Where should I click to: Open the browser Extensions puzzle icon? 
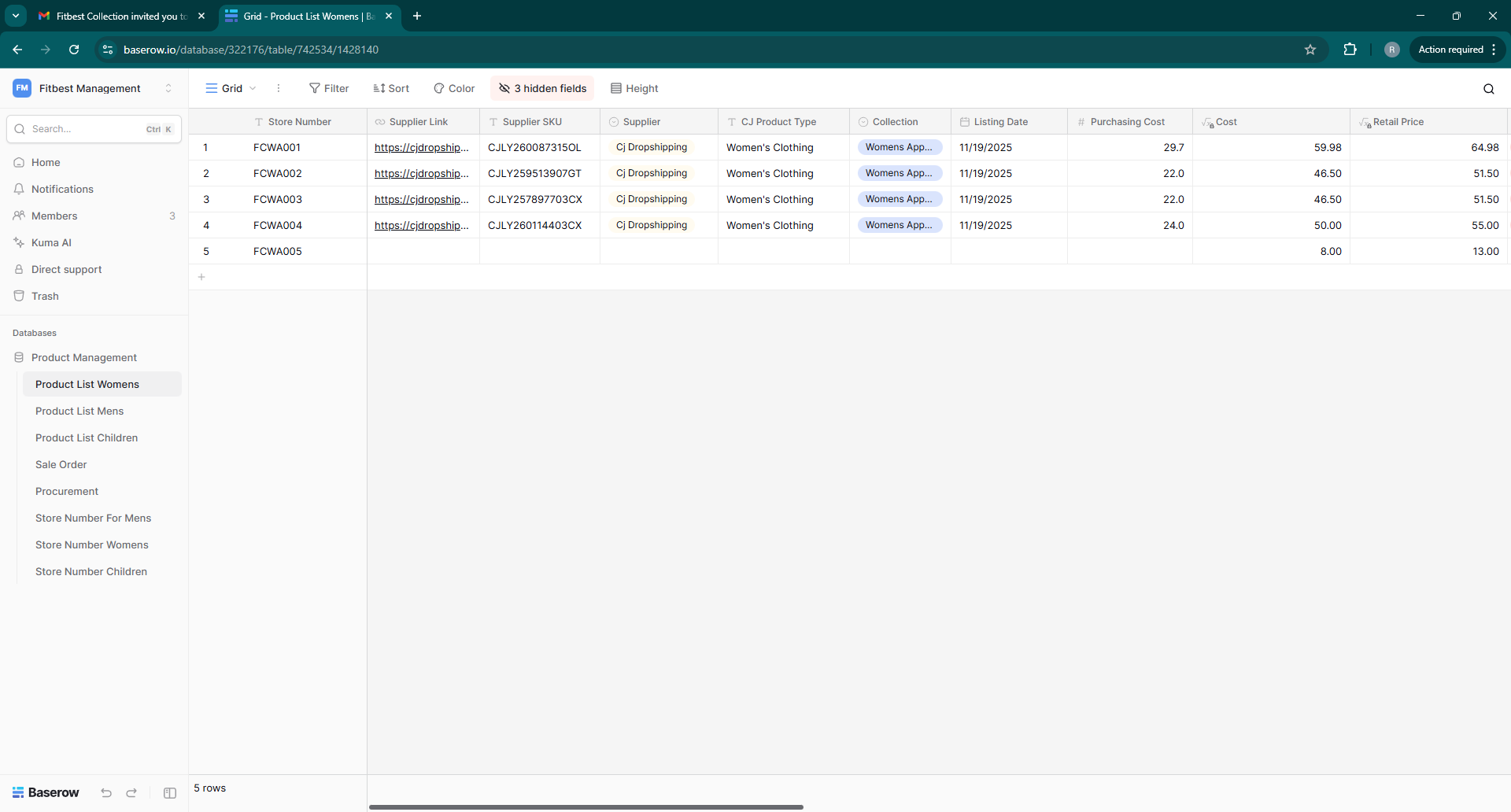point(1350,50)
